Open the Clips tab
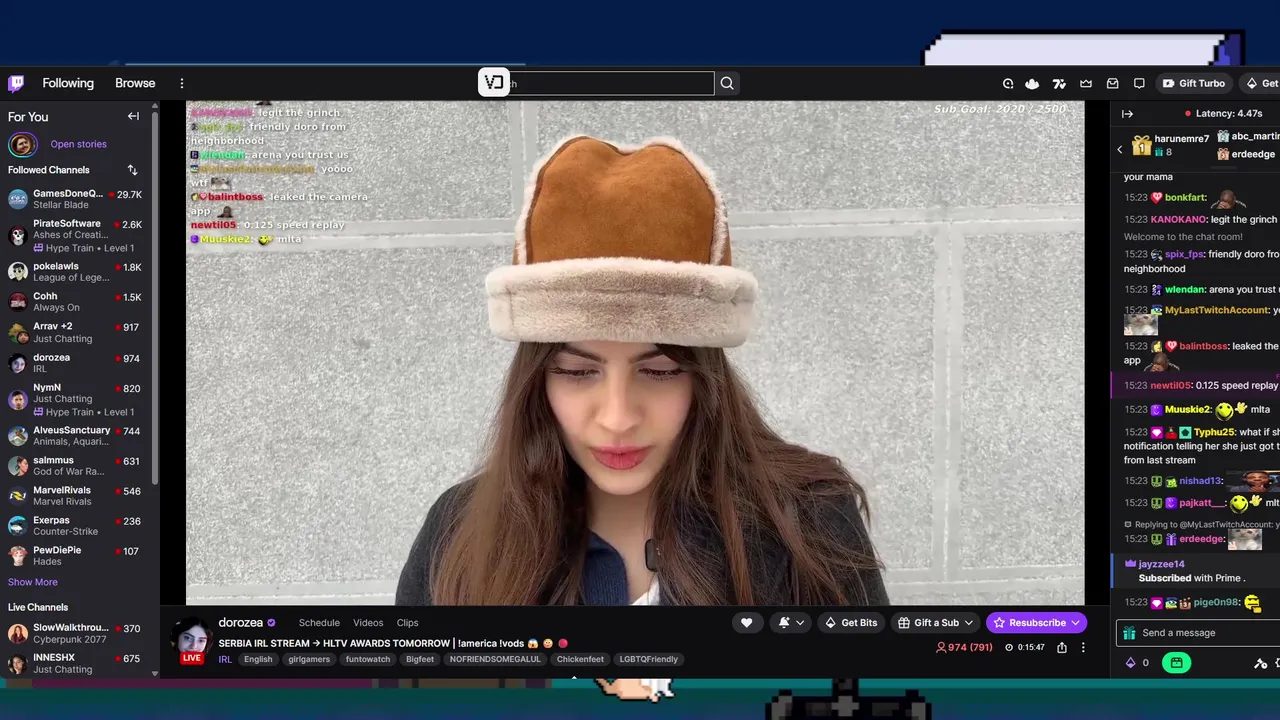Screen dimensions: 1280x720 (407, 623)
